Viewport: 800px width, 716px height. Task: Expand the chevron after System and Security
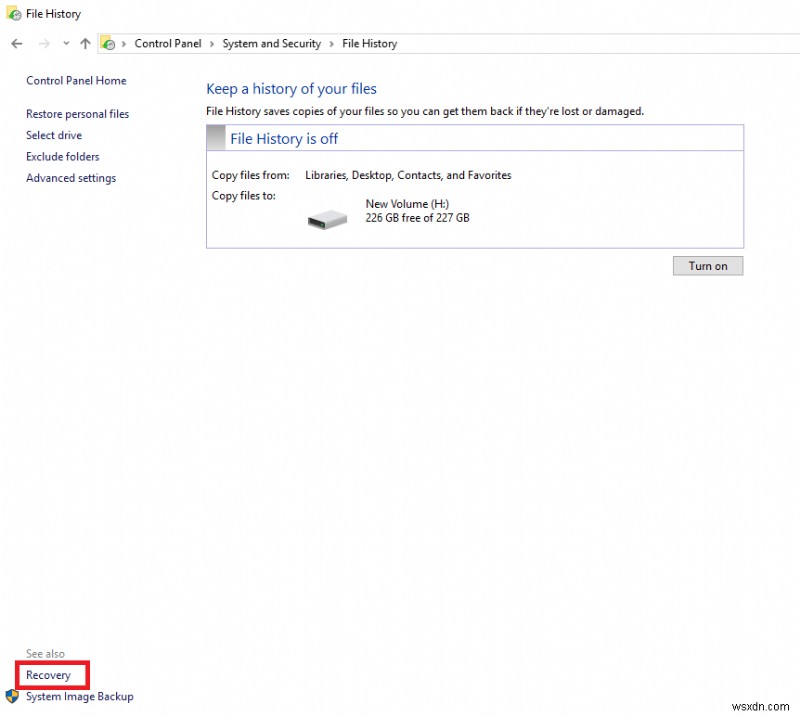point(330,43)
